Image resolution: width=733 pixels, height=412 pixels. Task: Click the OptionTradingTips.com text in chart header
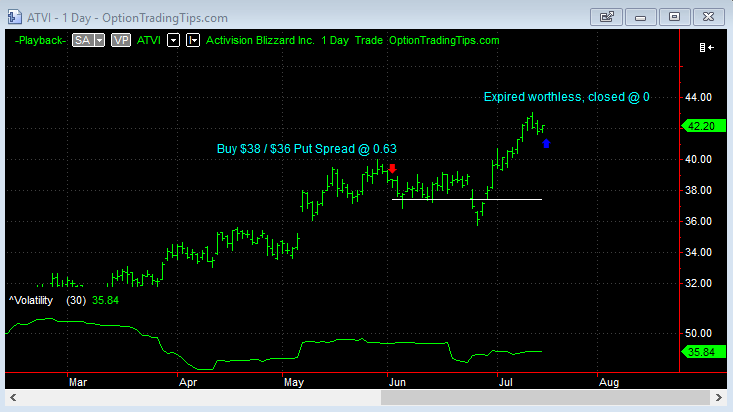pyautogui.click(x=444, y=41)
